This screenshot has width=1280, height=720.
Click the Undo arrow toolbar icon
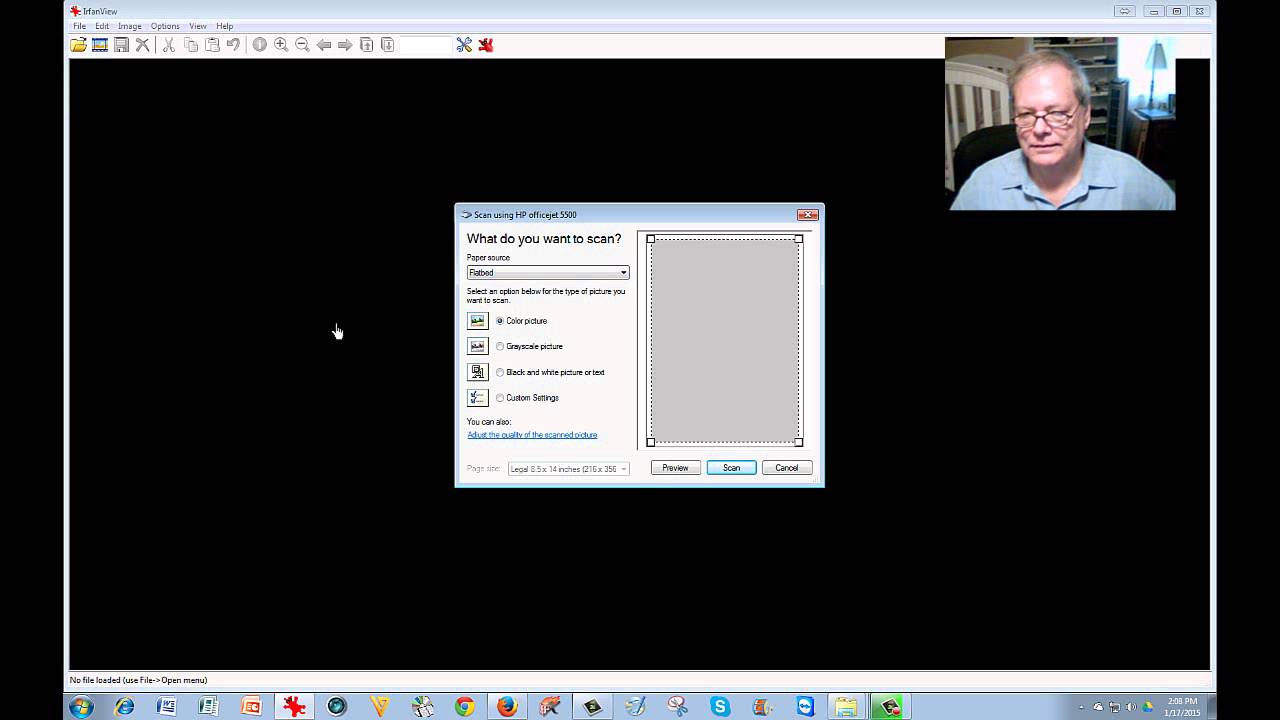click(233, 45)
